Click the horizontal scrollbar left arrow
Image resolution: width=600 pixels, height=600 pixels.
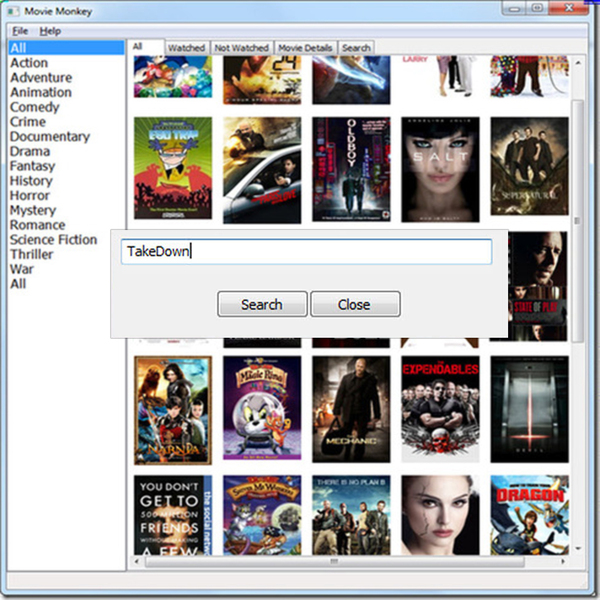point(137,562)
